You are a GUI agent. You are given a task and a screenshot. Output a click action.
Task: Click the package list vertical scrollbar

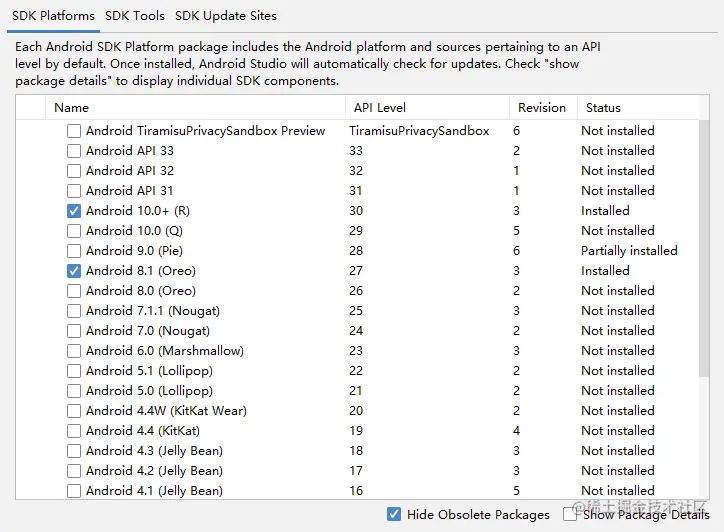704,248
